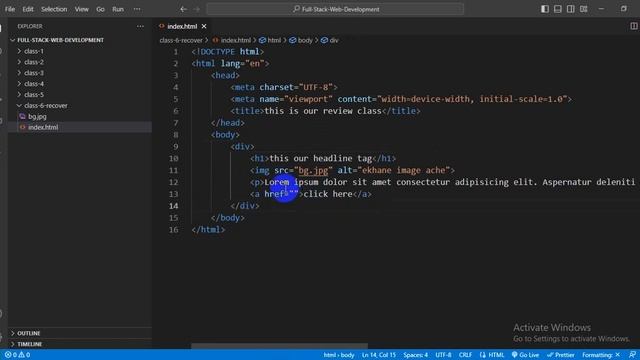The height and width of the screenshot is (360, 640).
Task: Expand the class-2 folder
Action: (34, 62)
